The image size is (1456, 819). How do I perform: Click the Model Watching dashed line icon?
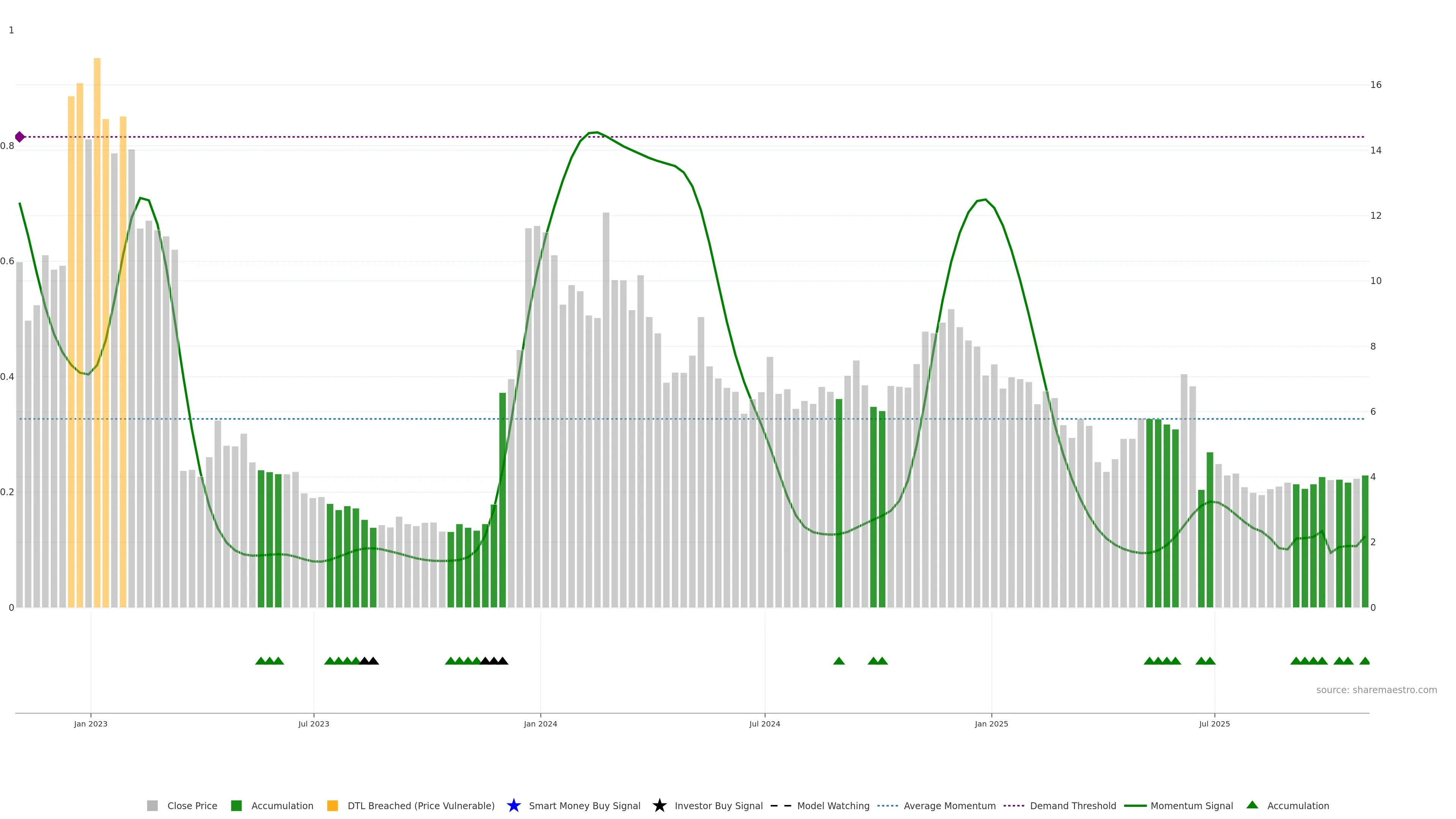[781, 805]
